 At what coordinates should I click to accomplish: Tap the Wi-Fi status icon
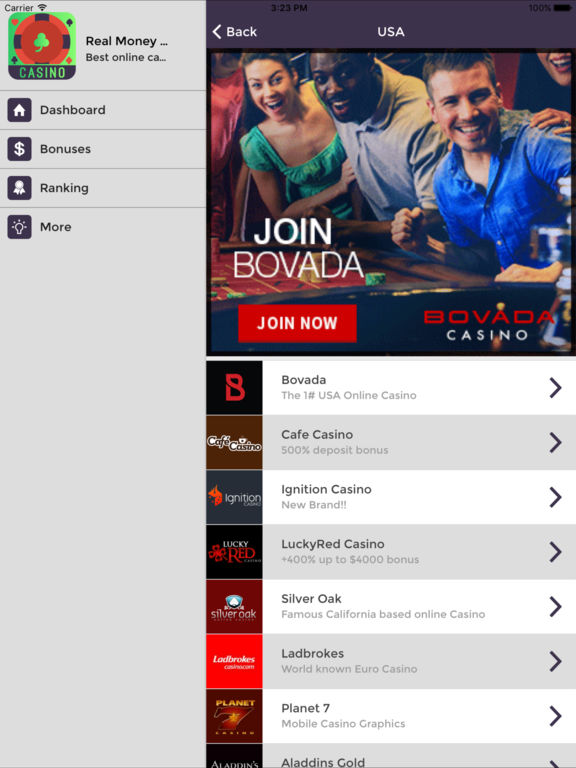pyautogui.click(x=42, y=7)
